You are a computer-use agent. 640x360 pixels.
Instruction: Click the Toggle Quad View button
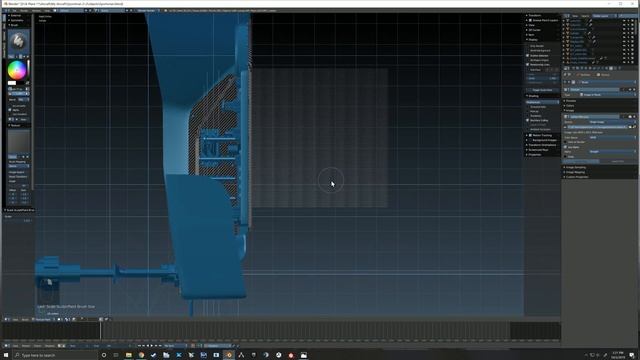(542, 90)
